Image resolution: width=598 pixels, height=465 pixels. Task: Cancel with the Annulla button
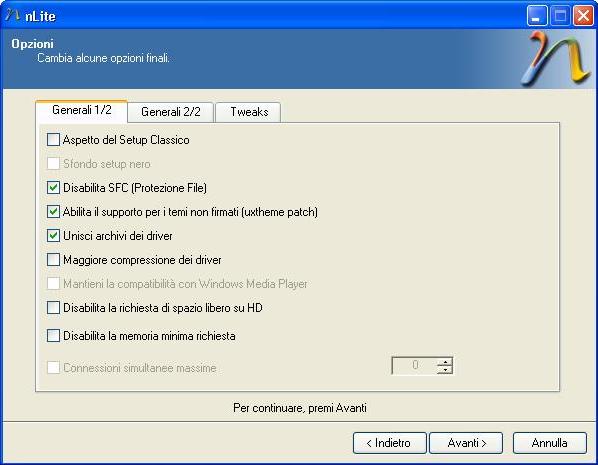[x=550, y=443]
